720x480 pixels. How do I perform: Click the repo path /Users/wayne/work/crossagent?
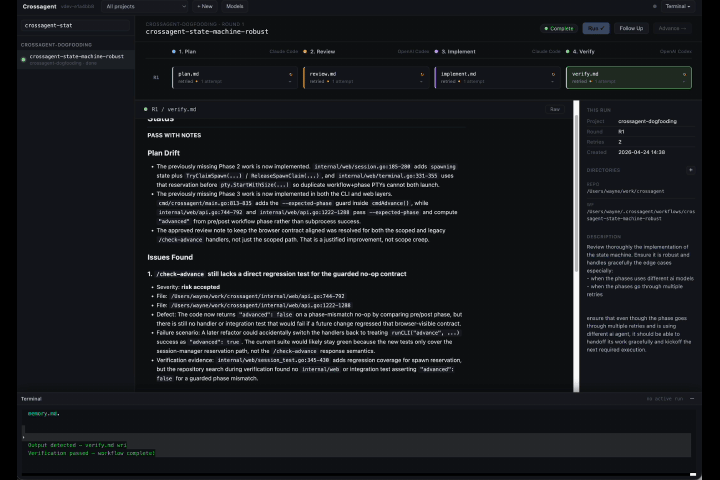625,191
